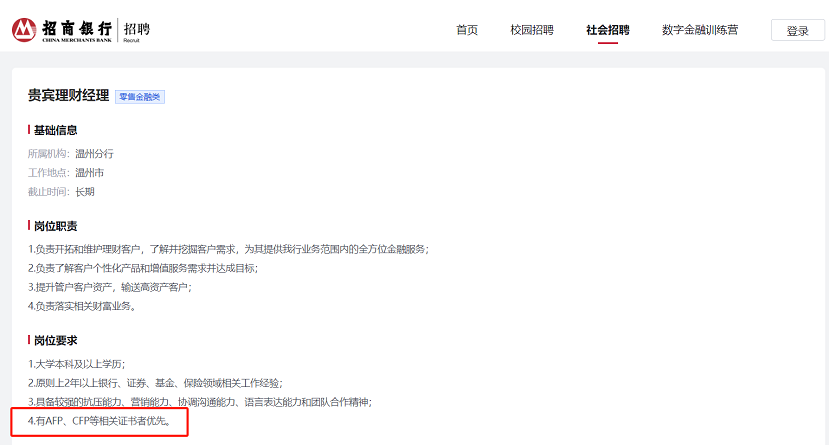829x445 pixels.
Task: Click 截止时间 value 长期
Action: click(x=85, y=192)
